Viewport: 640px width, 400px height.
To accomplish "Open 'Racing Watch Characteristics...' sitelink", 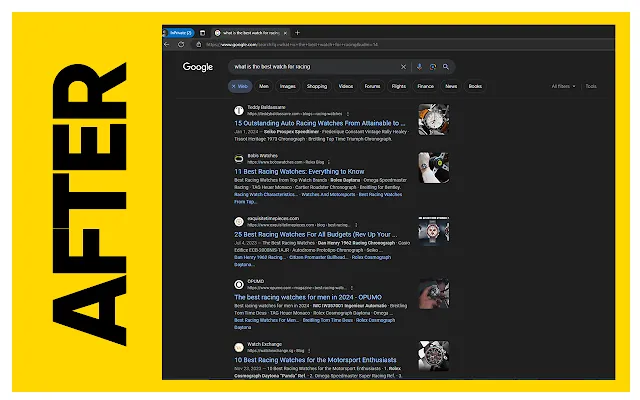I will [x=266, y=194].
